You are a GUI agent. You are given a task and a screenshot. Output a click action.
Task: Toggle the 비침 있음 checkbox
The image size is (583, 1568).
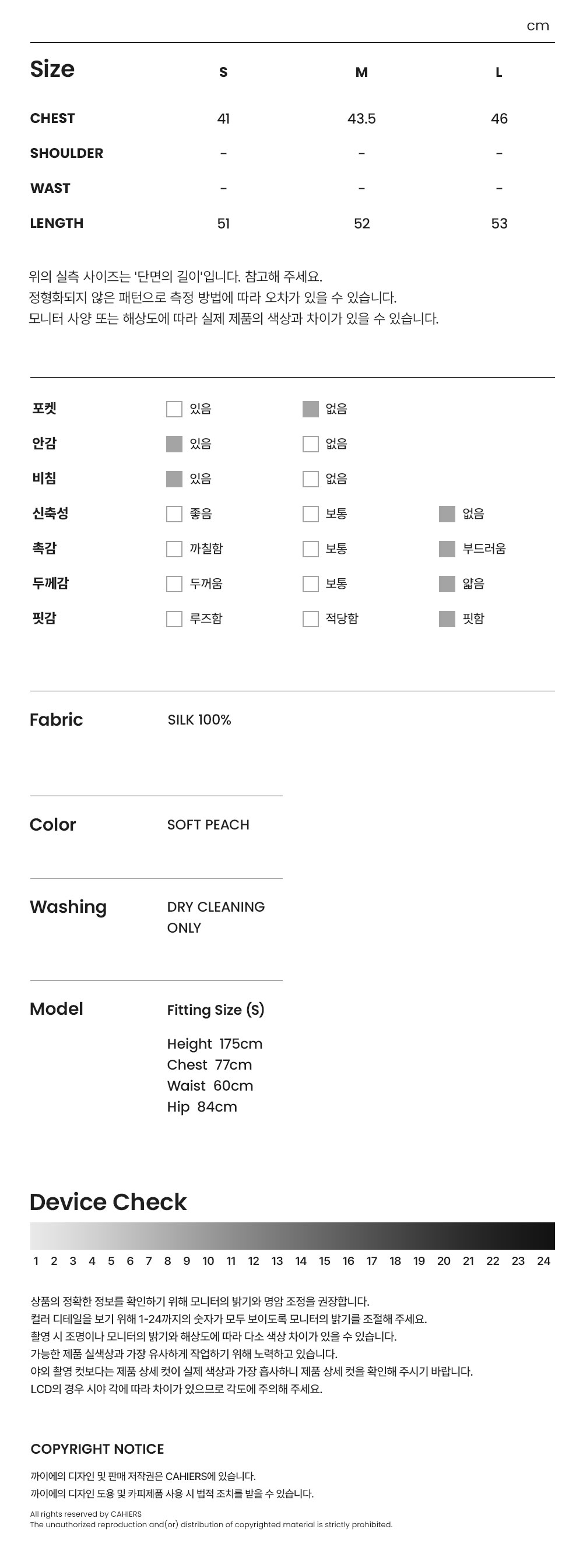[174, 479]
